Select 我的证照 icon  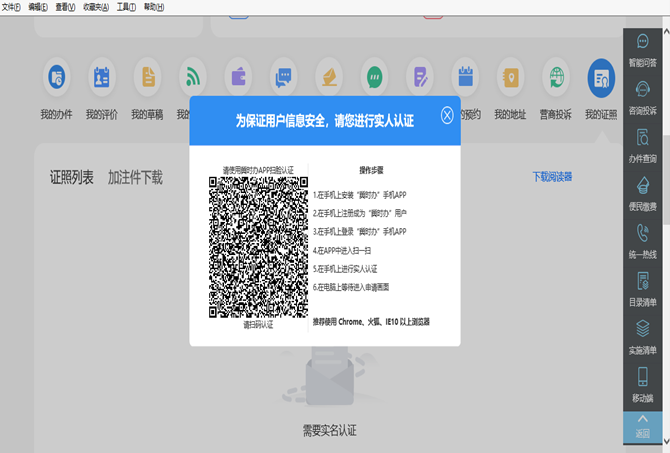pos(601,77)
